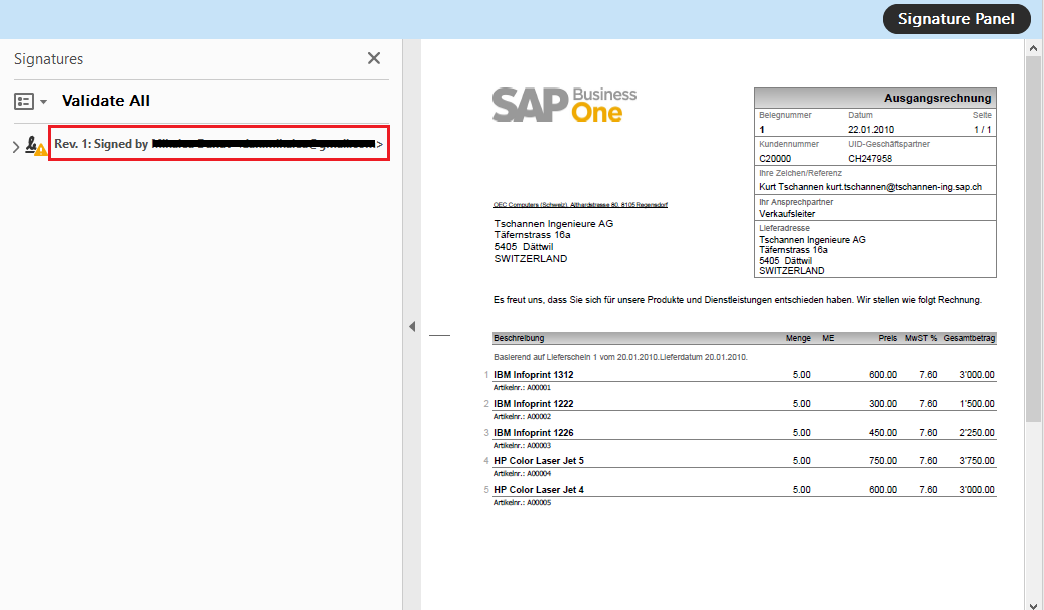The height and width of the screenshot is (610, 1044).
Task: Click the Belegnummer label
Action: click(785, 115)
